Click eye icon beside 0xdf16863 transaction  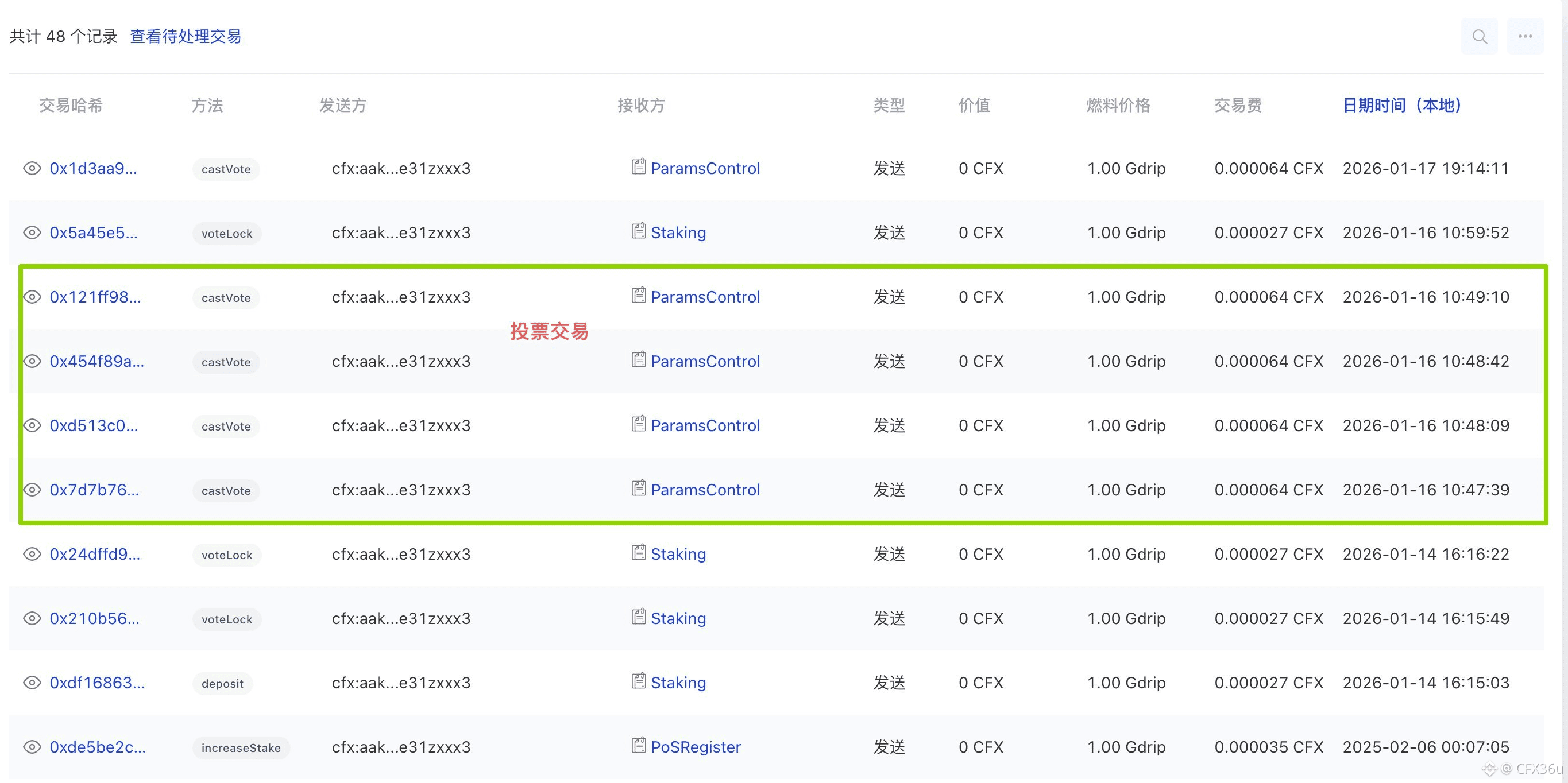[x=32, y=683]
